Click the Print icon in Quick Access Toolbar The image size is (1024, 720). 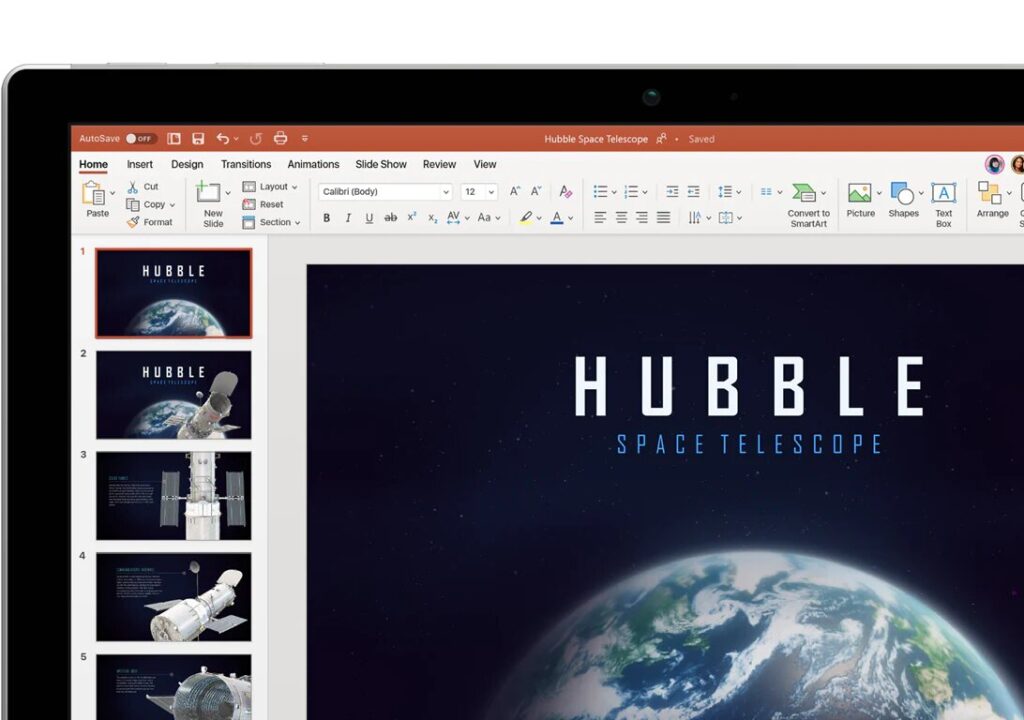[279, 138]
